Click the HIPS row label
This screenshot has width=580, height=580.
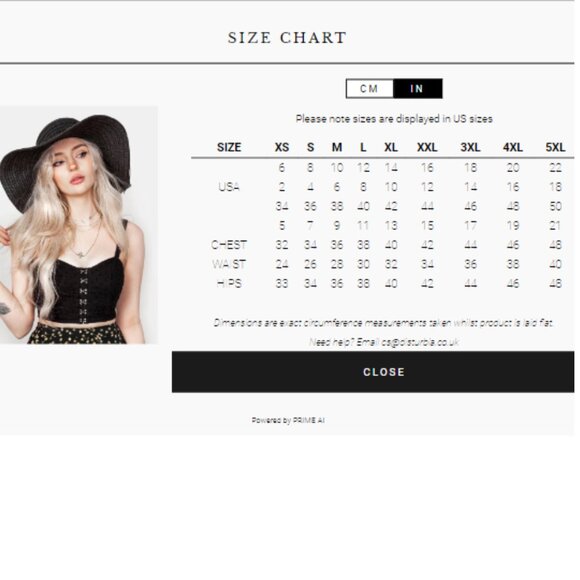pos(229,283)
